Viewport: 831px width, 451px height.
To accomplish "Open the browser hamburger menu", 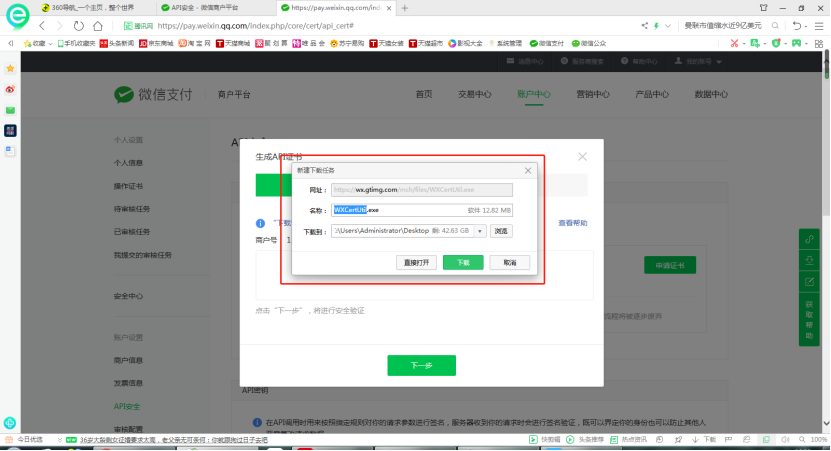I will (819, 25).
